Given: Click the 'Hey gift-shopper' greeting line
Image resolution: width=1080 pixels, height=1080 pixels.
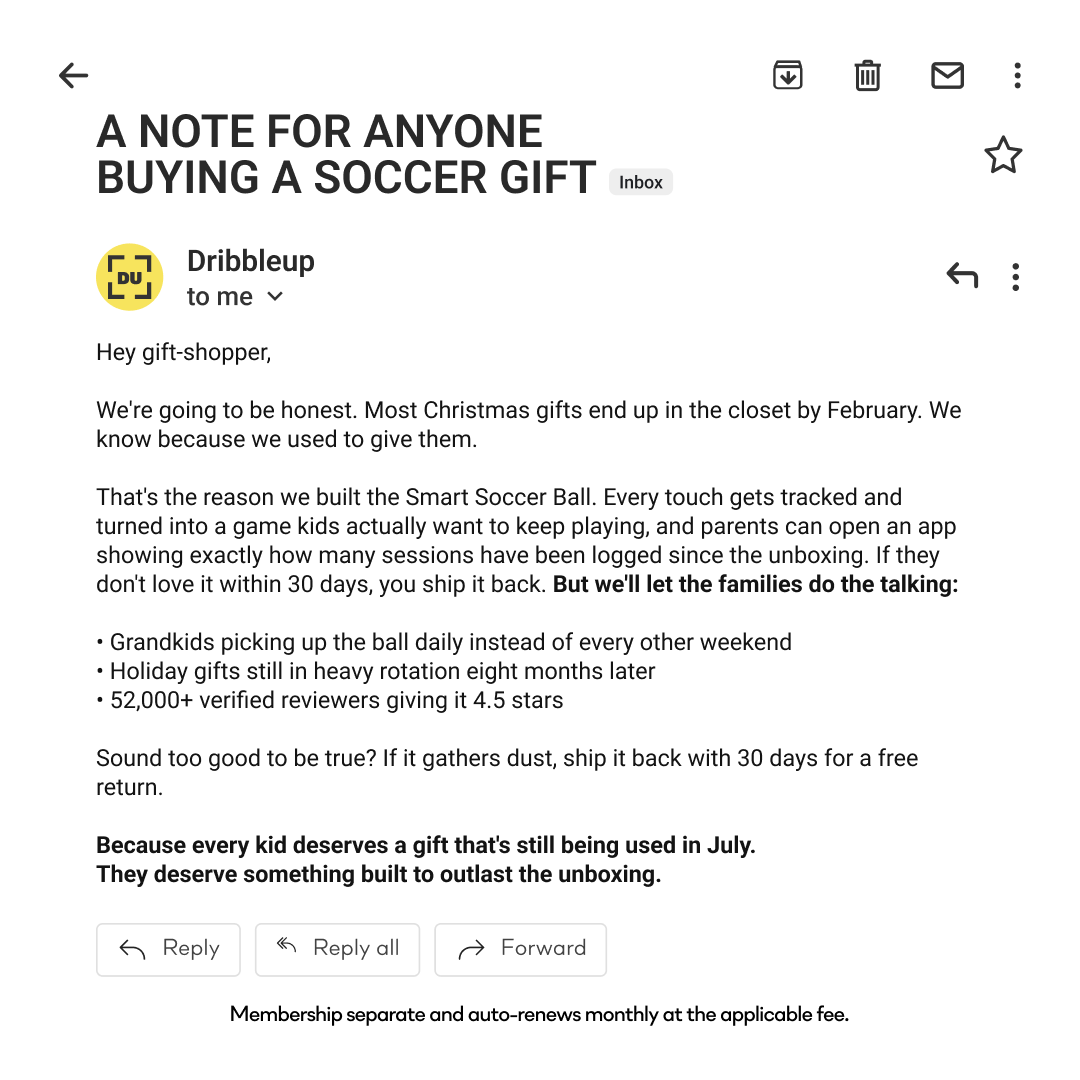Looking at the screenshot, I should [184, 353].
